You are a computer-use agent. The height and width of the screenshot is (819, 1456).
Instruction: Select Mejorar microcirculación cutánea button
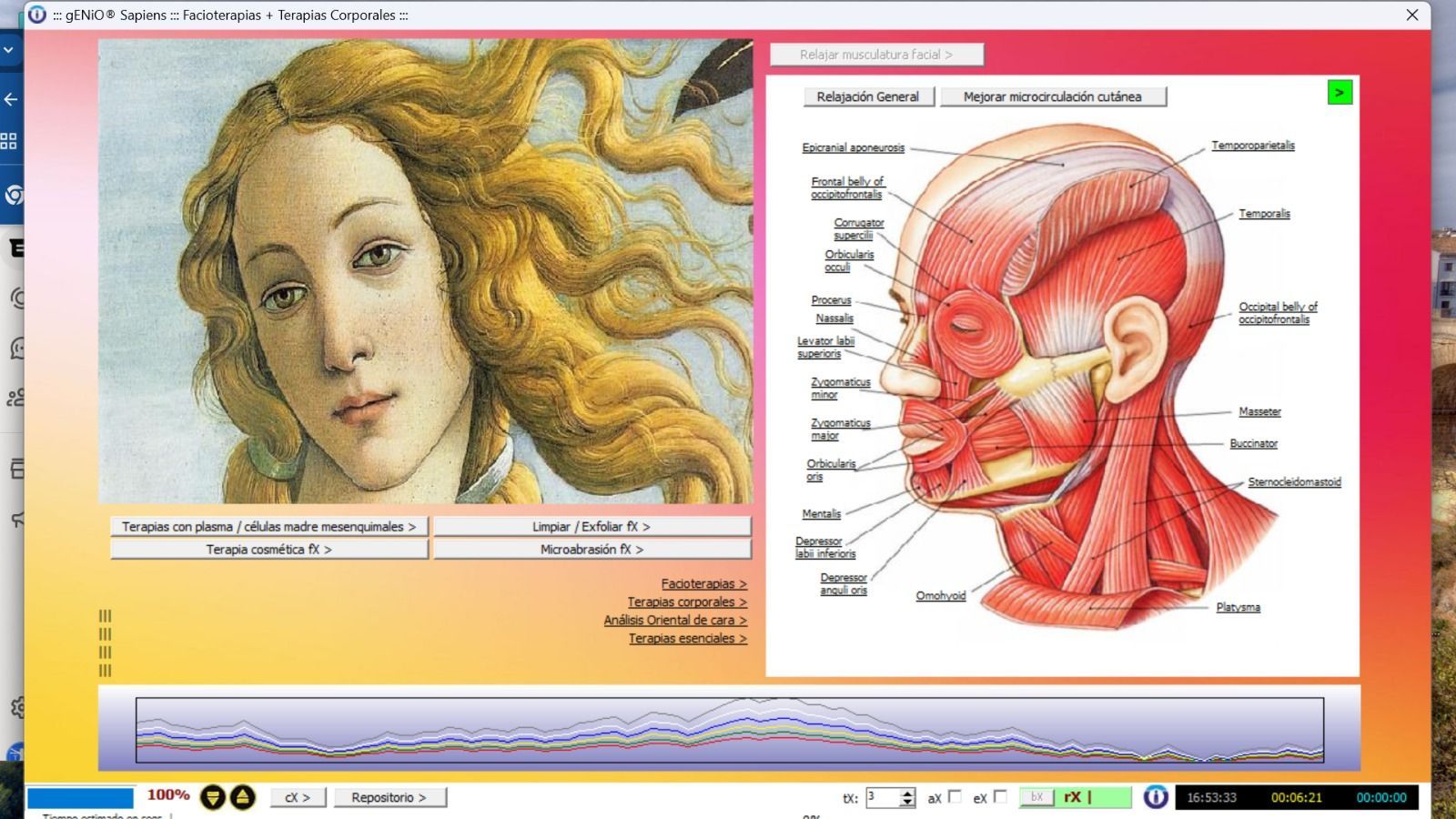click(1053, 96)
